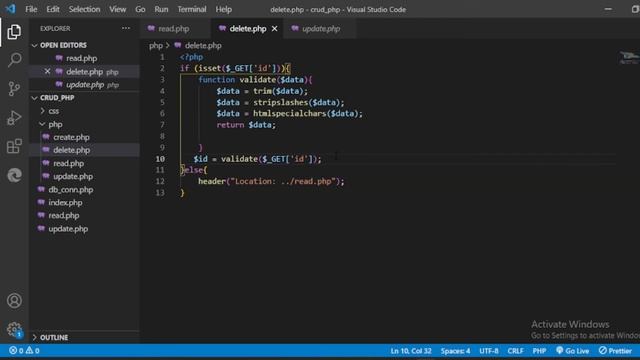Change Spaces: 4 indentation setting

[x=455, y=351]
